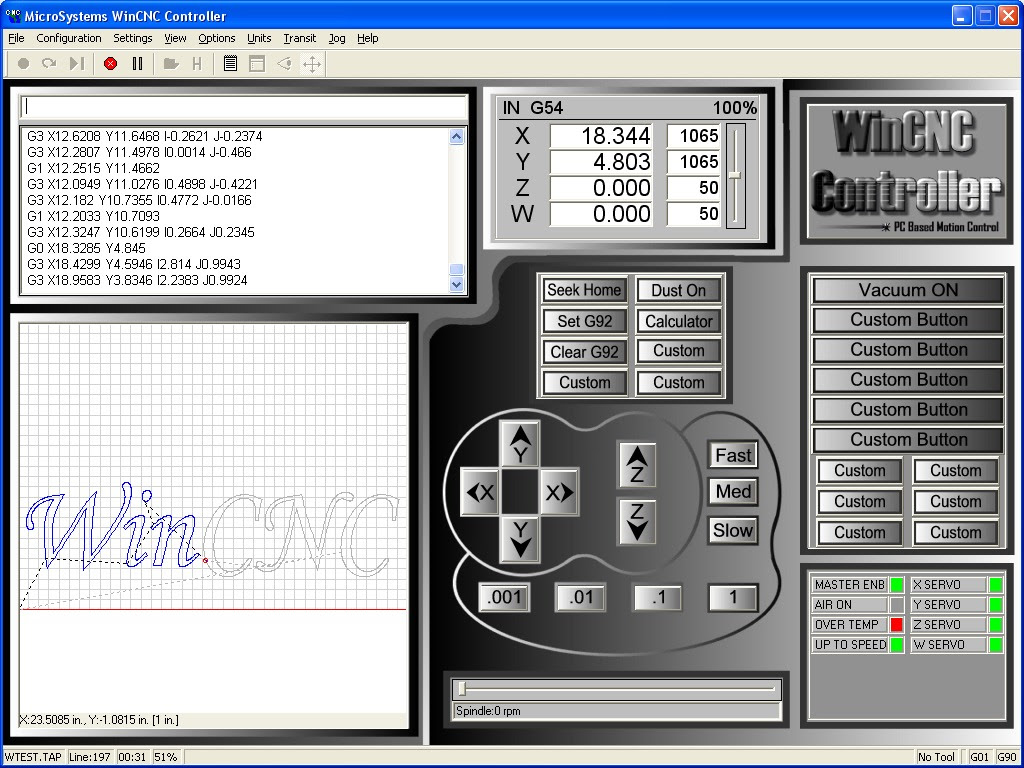Click the red abort/stop toolbar icon
The height and width of the screenshot is (768, 1024).
pyautogui.click(x=110, y=64)
